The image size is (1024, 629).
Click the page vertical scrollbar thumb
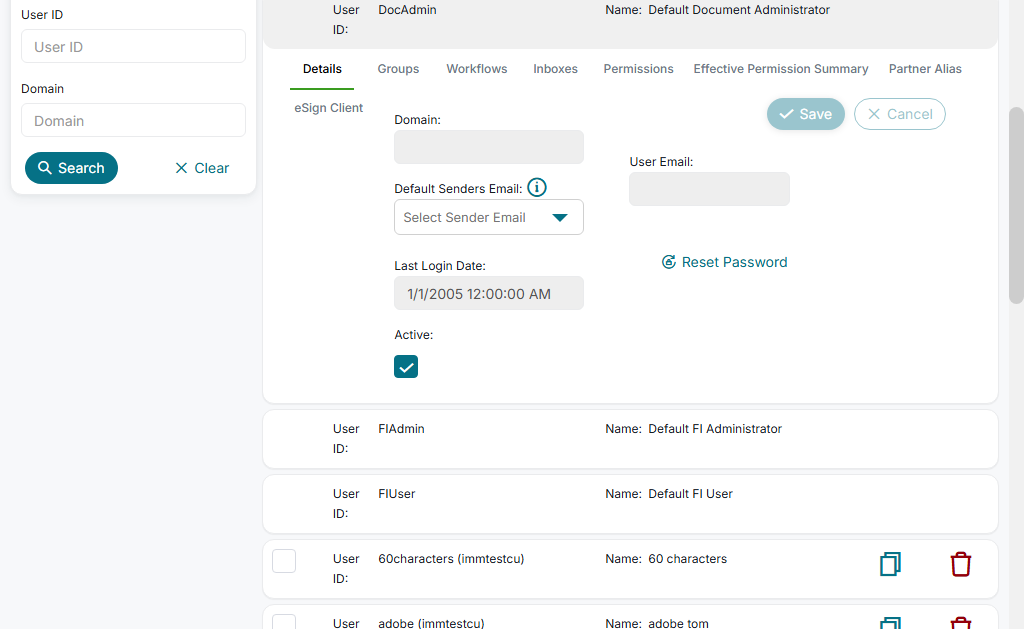pos(1016,205)
